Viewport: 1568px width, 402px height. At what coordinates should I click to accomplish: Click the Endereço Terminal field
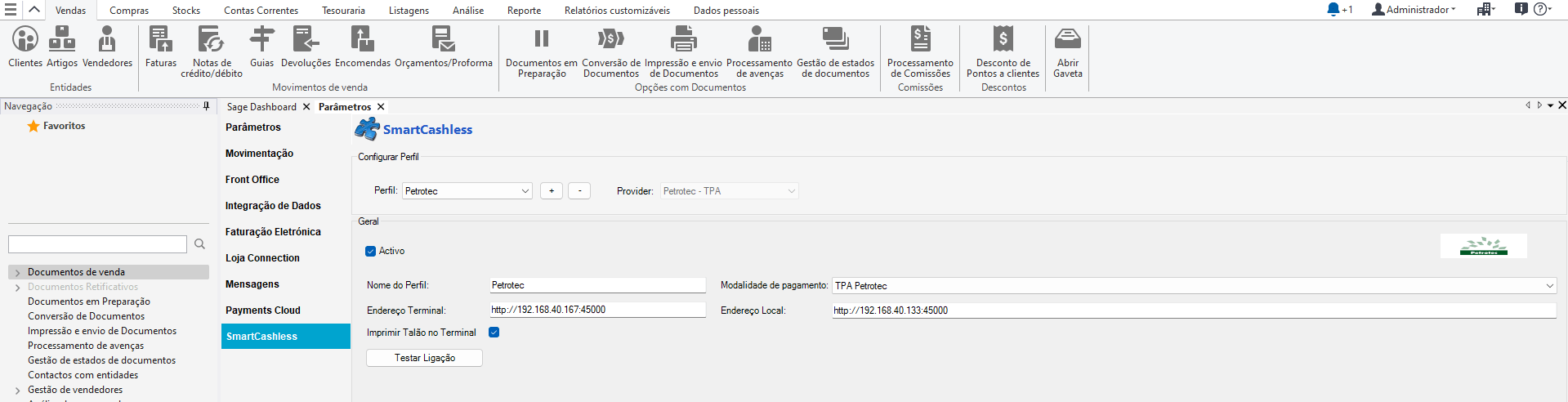[597, 310]
